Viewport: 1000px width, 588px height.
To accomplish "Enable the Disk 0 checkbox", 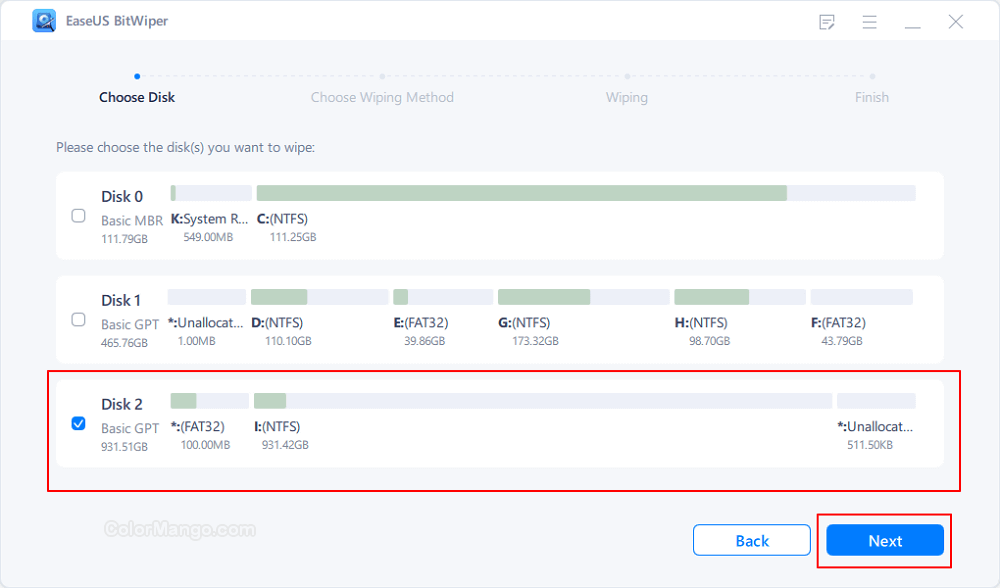I will [79, 215].
